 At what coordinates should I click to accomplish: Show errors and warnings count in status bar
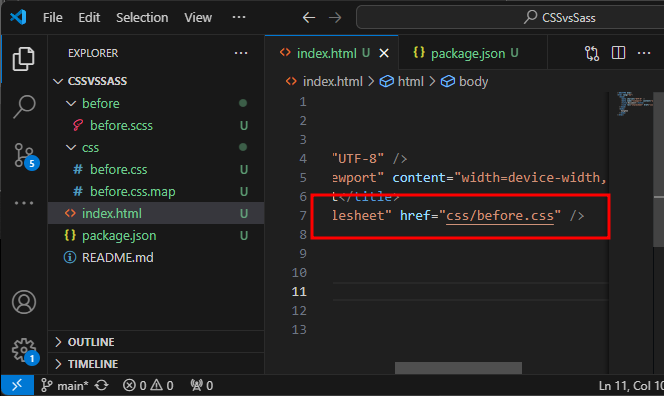click(x=148, y=385)
